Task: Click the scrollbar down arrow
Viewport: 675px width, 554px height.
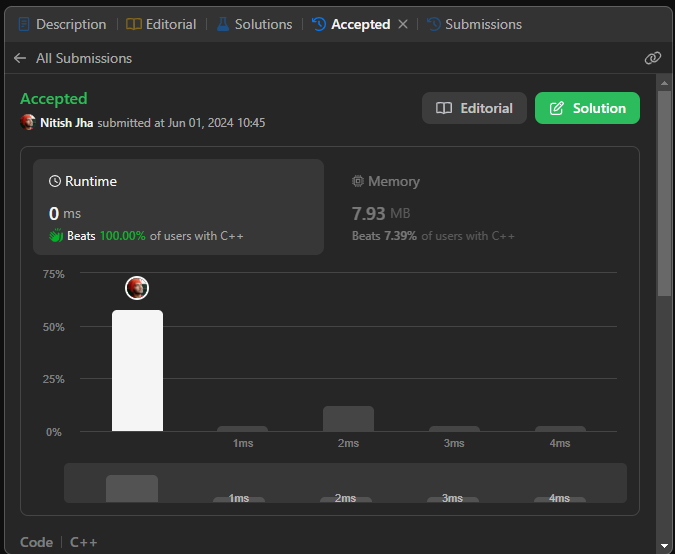Action: (664, 546)
